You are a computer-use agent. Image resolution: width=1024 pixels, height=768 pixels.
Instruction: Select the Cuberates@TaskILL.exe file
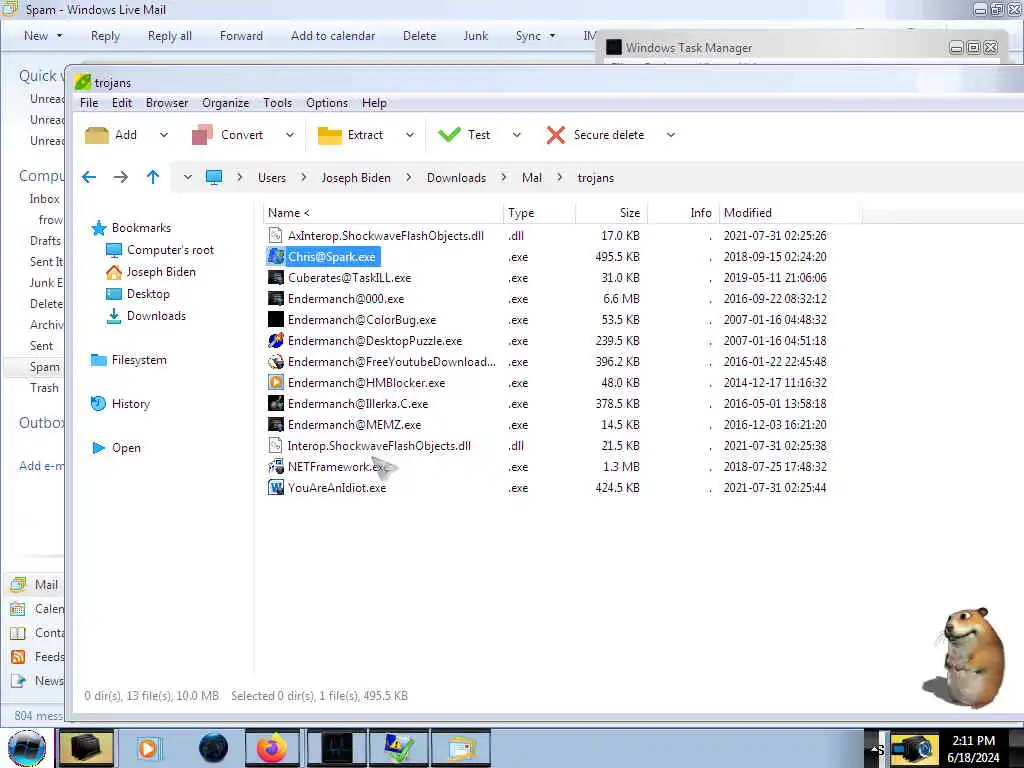coord(349,278)
